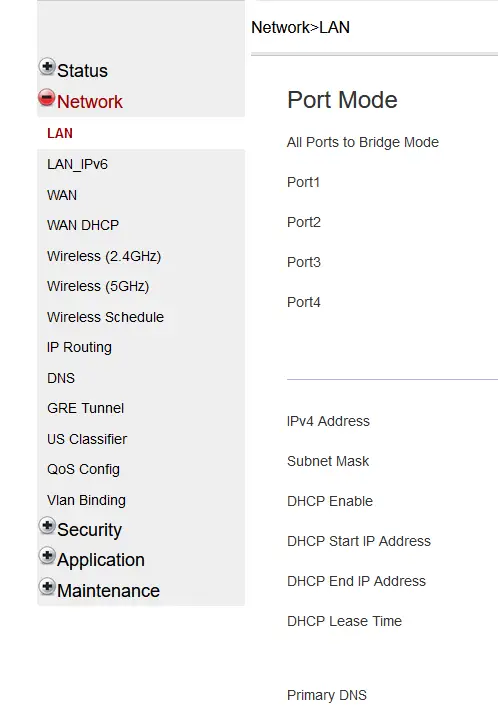
Task: Open GRE Tunnel configuration
Action: [x=85, y=408]
